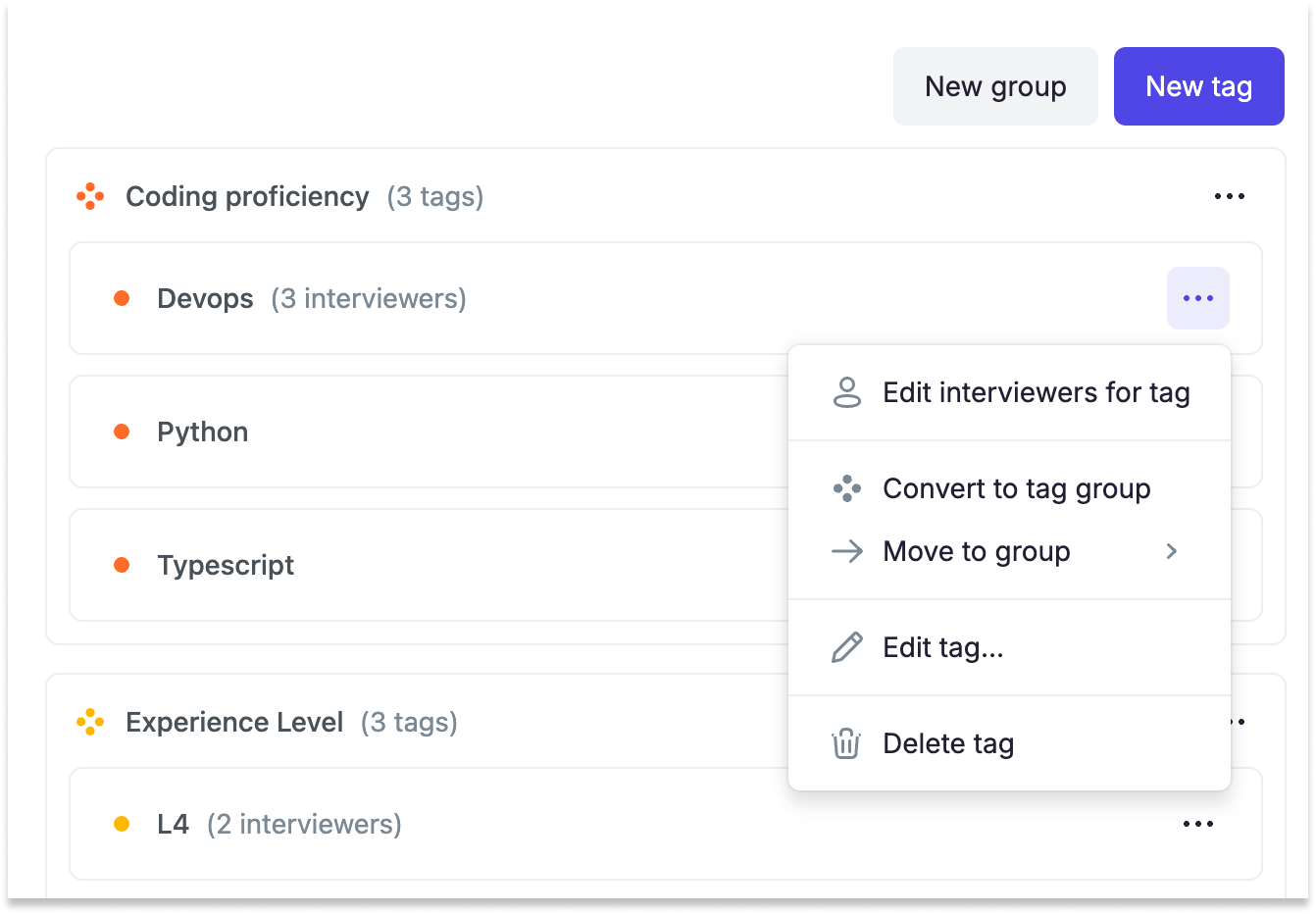
Task: Click the pencil icon for Edit tag
Action: coord(847,647)
